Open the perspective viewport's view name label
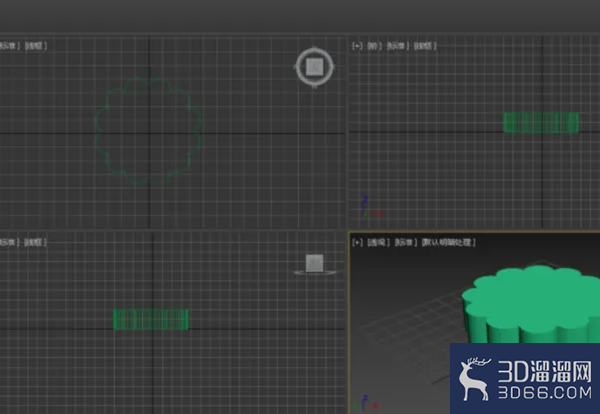The width and height of the screenshot is (600, 414). (x=378, y=243)
